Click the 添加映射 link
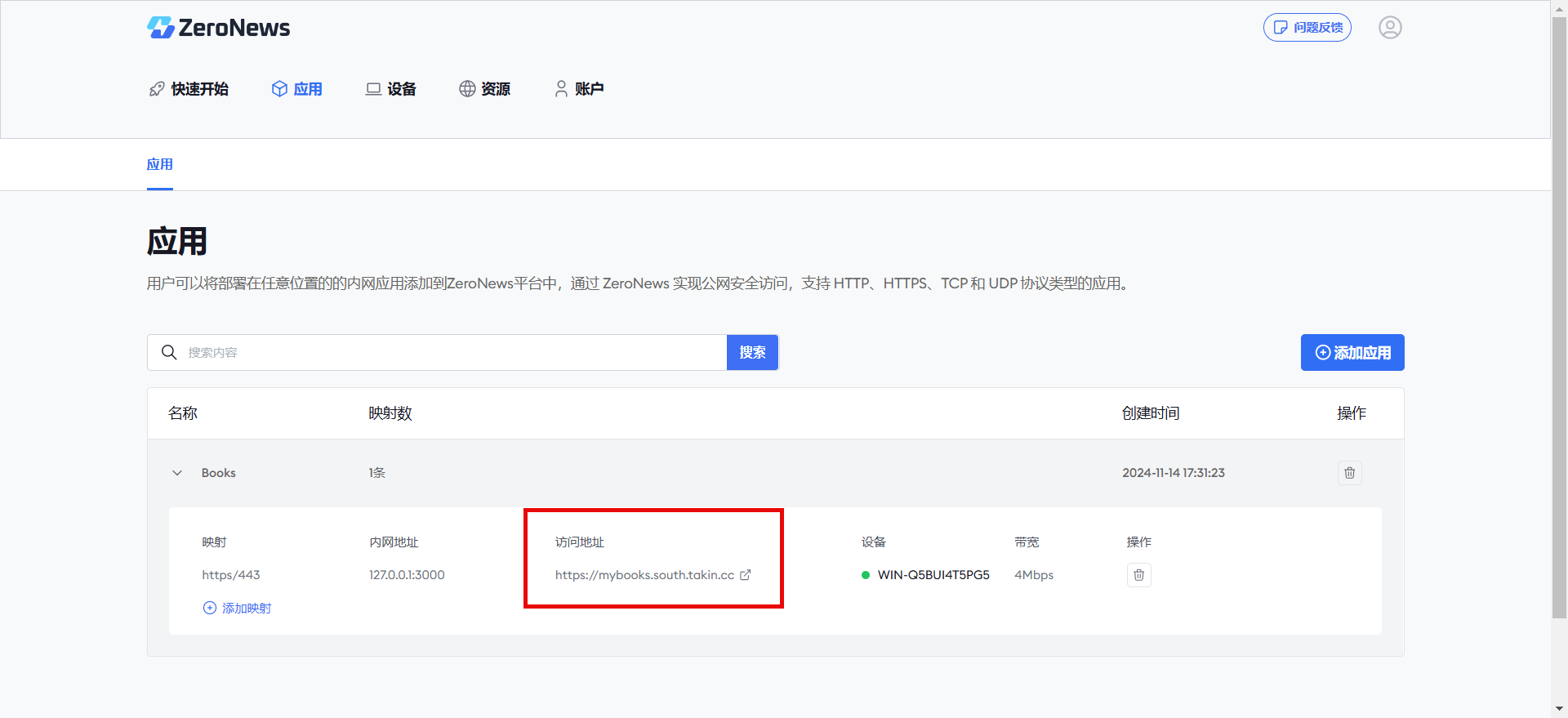The image size is (1568, 718). pos(237,608)
